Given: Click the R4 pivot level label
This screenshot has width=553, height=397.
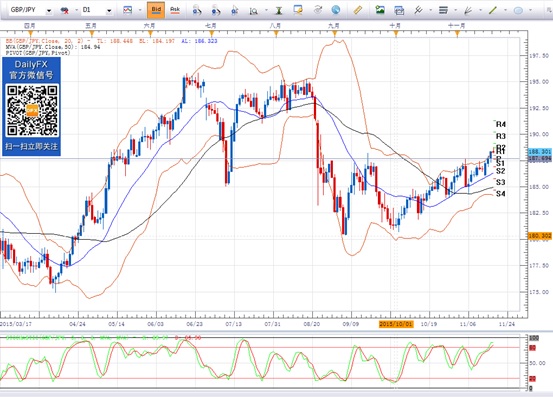Looking at the screenshot, I should pos(501,124).
